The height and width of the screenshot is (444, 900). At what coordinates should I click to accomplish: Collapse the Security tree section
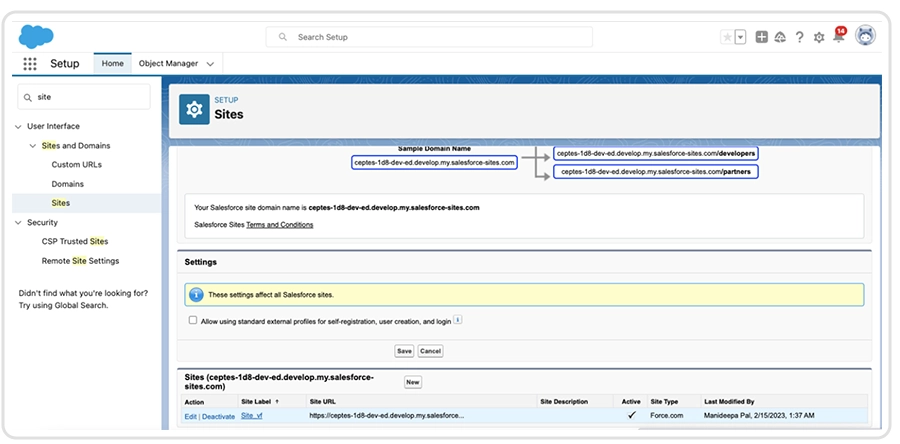pyautogui.click(x=18, y=223)
